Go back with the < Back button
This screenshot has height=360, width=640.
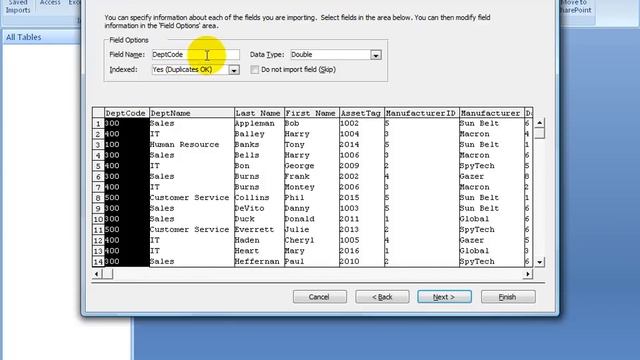[382, 297]
